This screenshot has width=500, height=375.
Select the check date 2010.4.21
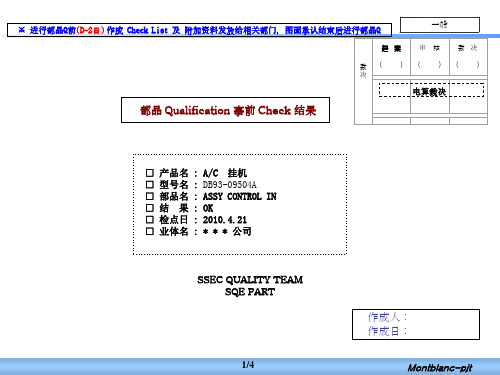point(225,220)
